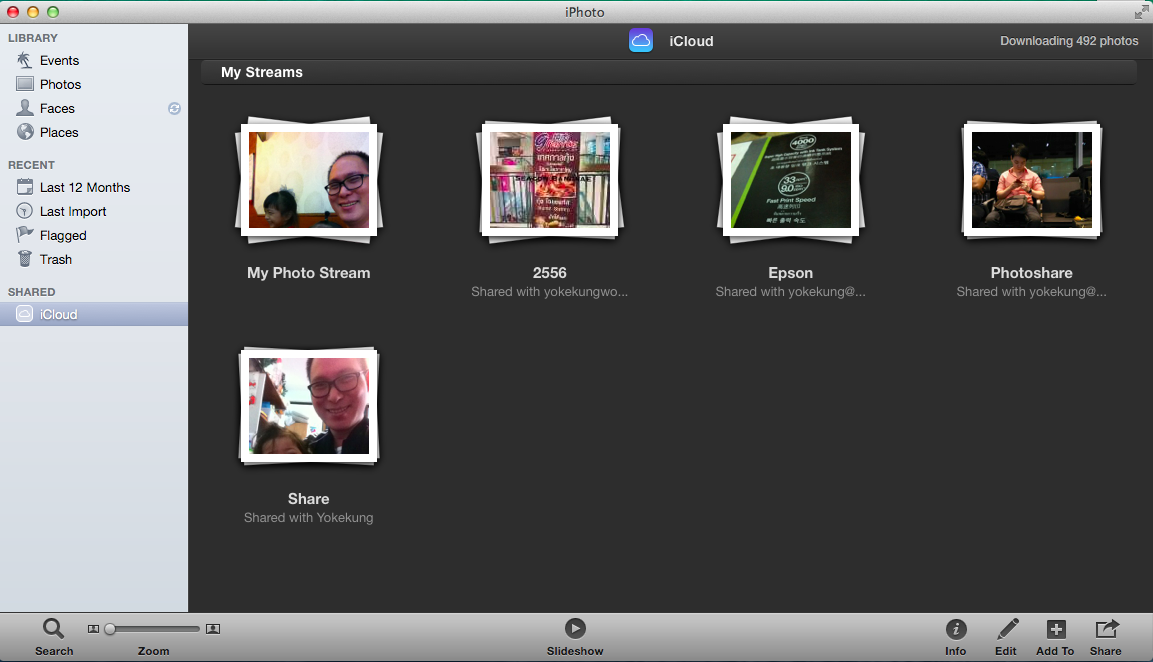Click the yellow minimize window button
Viewport: 1153px width, 662px height.
(x=33, y=12)
